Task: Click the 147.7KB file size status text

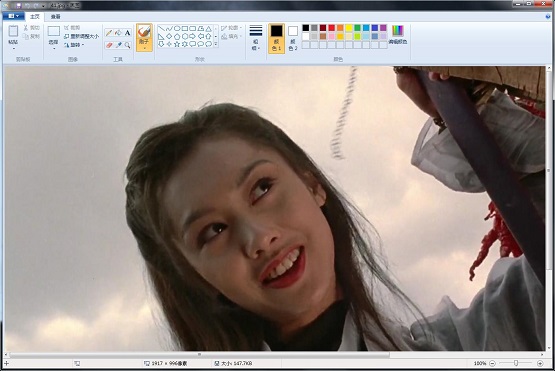Action: 236,363
